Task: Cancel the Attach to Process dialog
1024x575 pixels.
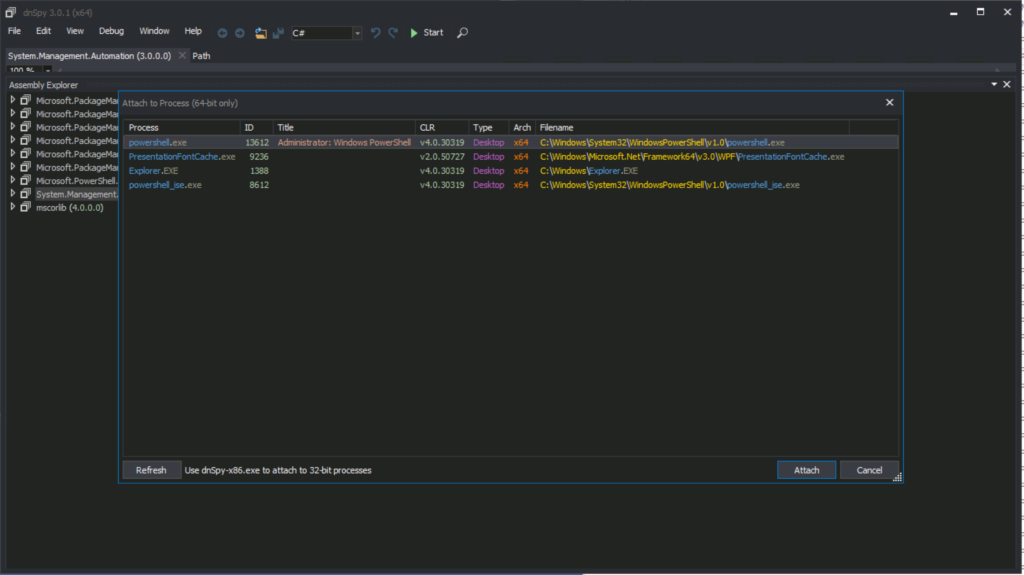Action: tap(869, 470)
